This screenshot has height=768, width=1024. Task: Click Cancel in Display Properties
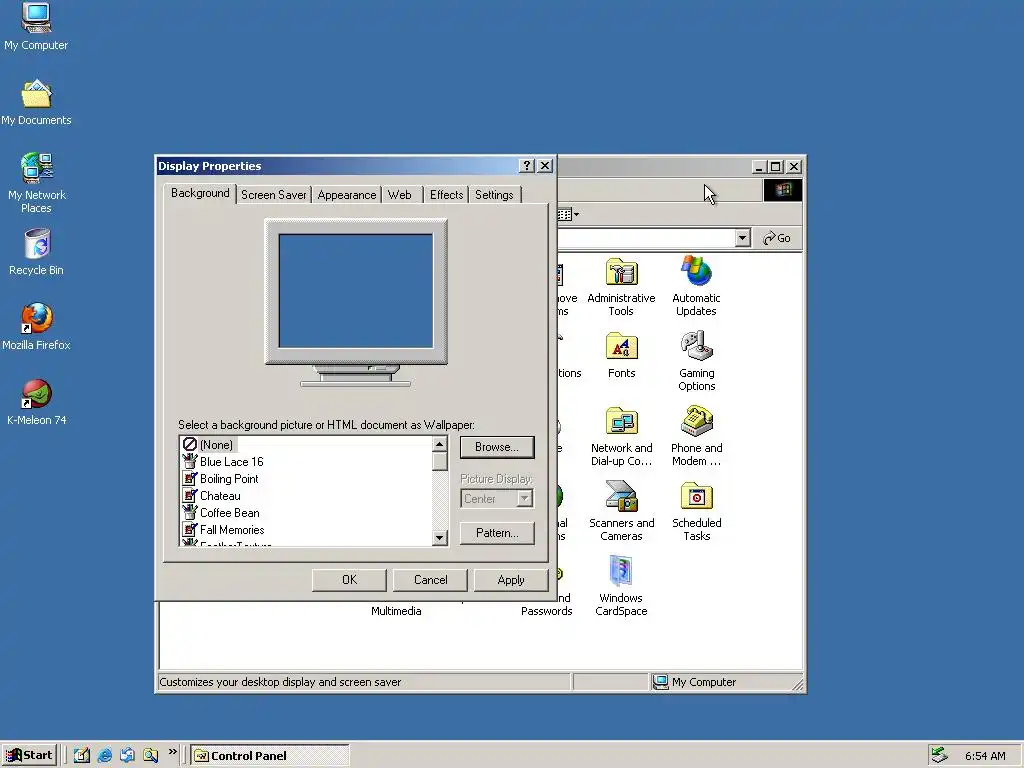coord(430,580)
